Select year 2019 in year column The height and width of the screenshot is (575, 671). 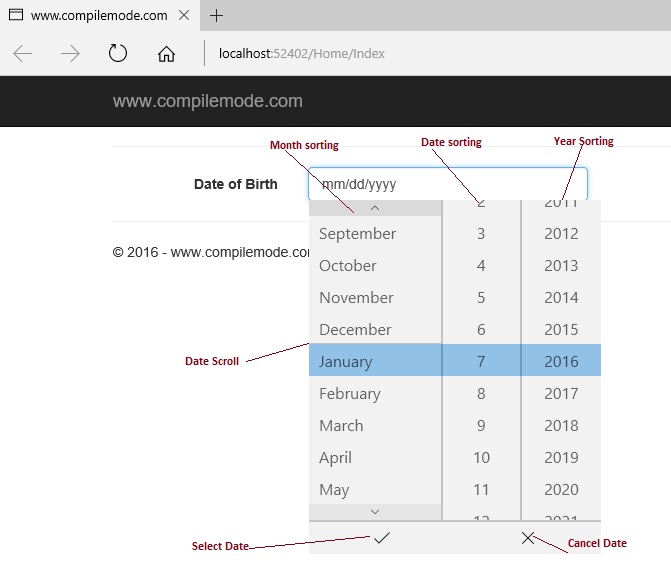pos(561,457)
